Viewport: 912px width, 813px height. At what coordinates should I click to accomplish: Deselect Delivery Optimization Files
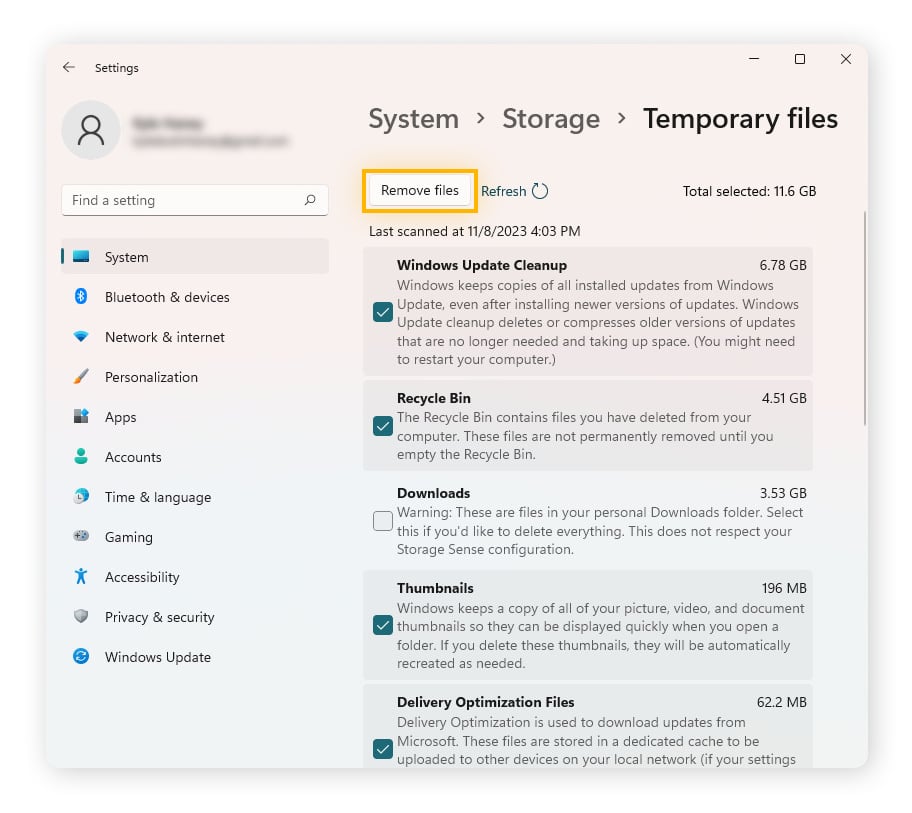pyautogui.click(x=382, y=745)
